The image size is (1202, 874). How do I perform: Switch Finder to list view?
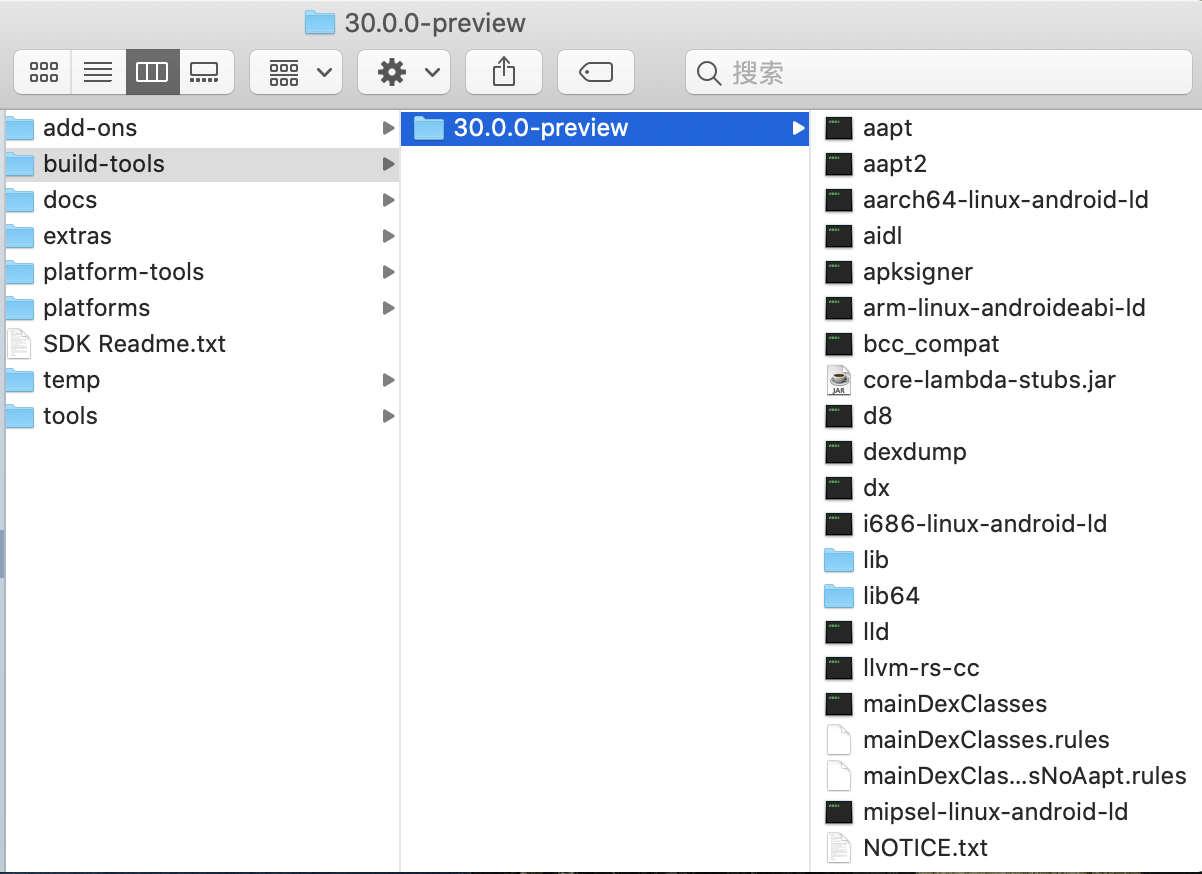pyautogui.click(x=97, y=71)
